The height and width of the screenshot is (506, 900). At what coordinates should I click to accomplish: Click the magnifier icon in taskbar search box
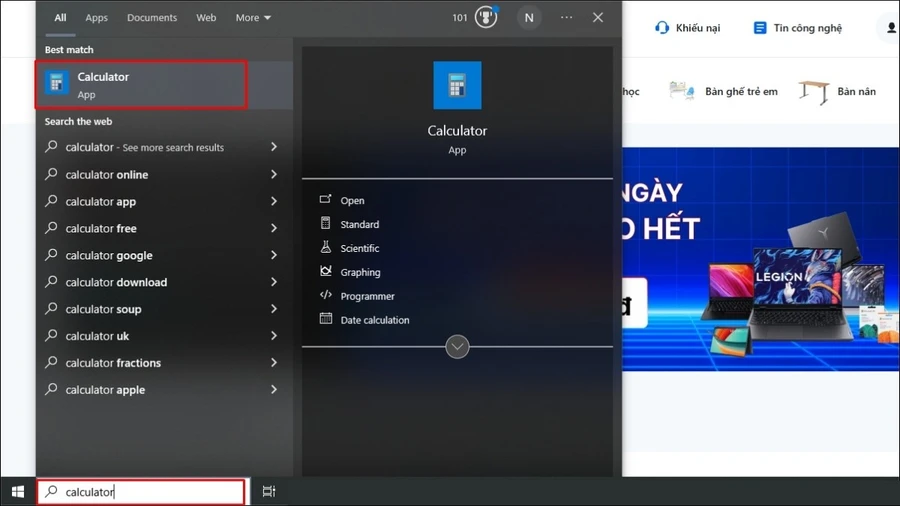click(52, 491)
